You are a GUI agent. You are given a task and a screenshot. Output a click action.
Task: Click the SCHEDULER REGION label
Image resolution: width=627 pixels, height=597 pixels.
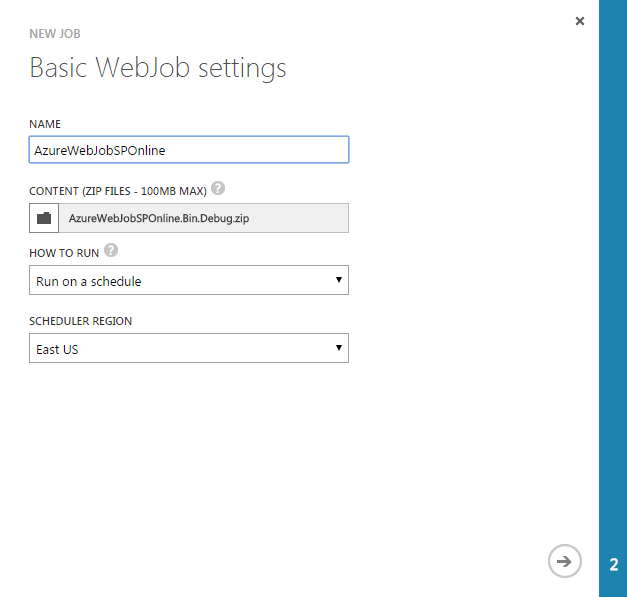(81, 321)
